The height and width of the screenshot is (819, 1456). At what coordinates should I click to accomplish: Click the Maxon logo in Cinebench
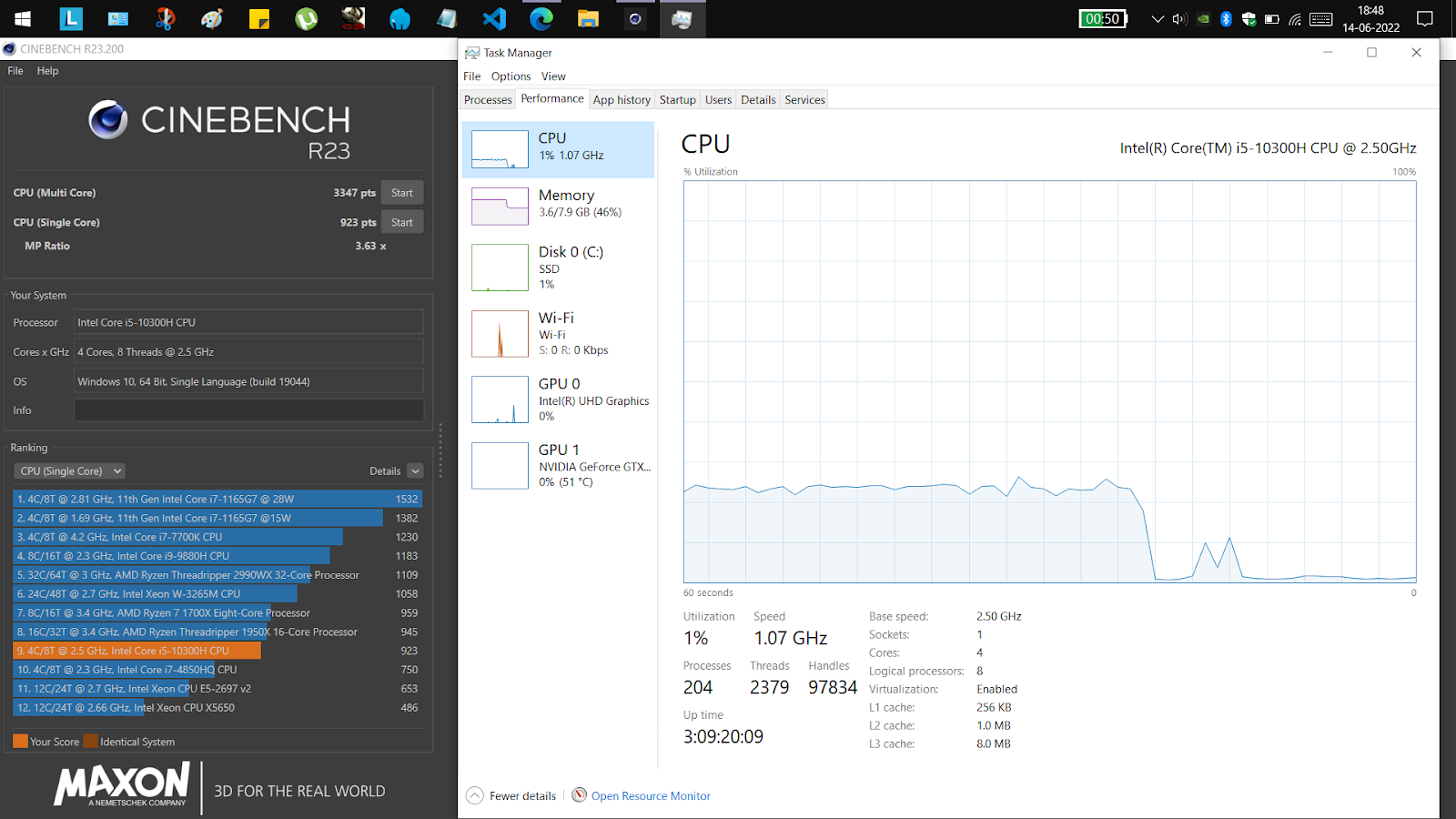122,784
